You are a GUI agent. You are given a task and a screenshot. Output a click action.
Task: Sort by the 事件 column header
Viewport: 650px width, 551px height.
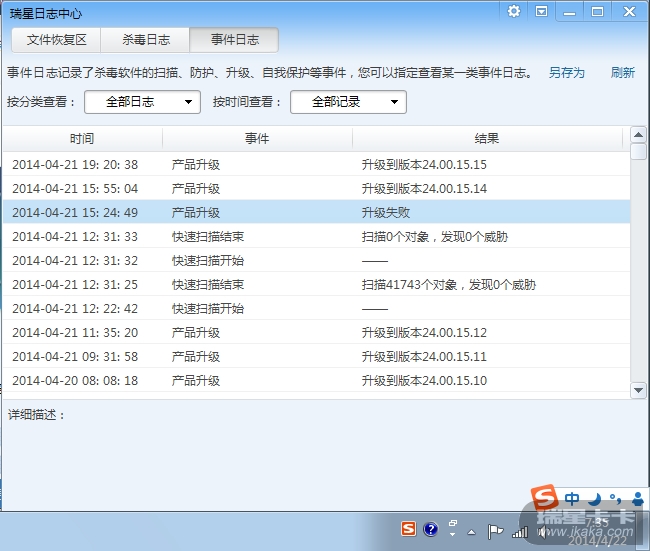click(257, 138)
